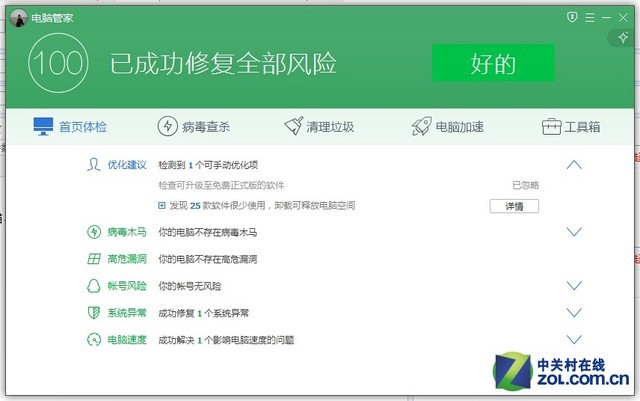Click the 病毒木马 lightning icon

coord(94,232)
